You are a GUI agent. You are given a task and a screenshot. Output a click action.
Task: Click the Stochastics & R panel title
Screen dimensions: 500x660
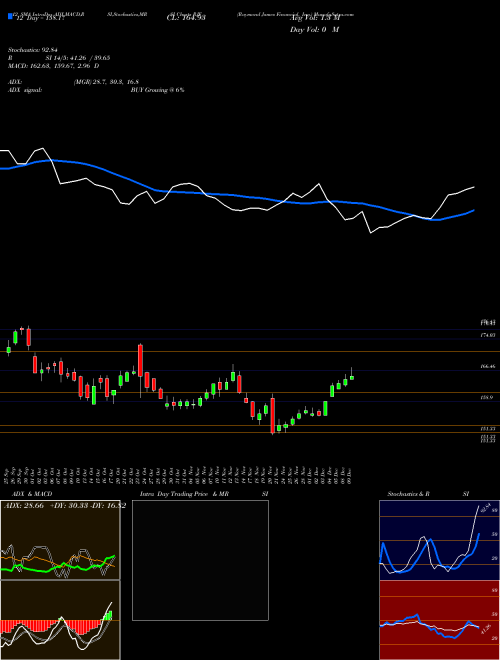pos(409,494)
